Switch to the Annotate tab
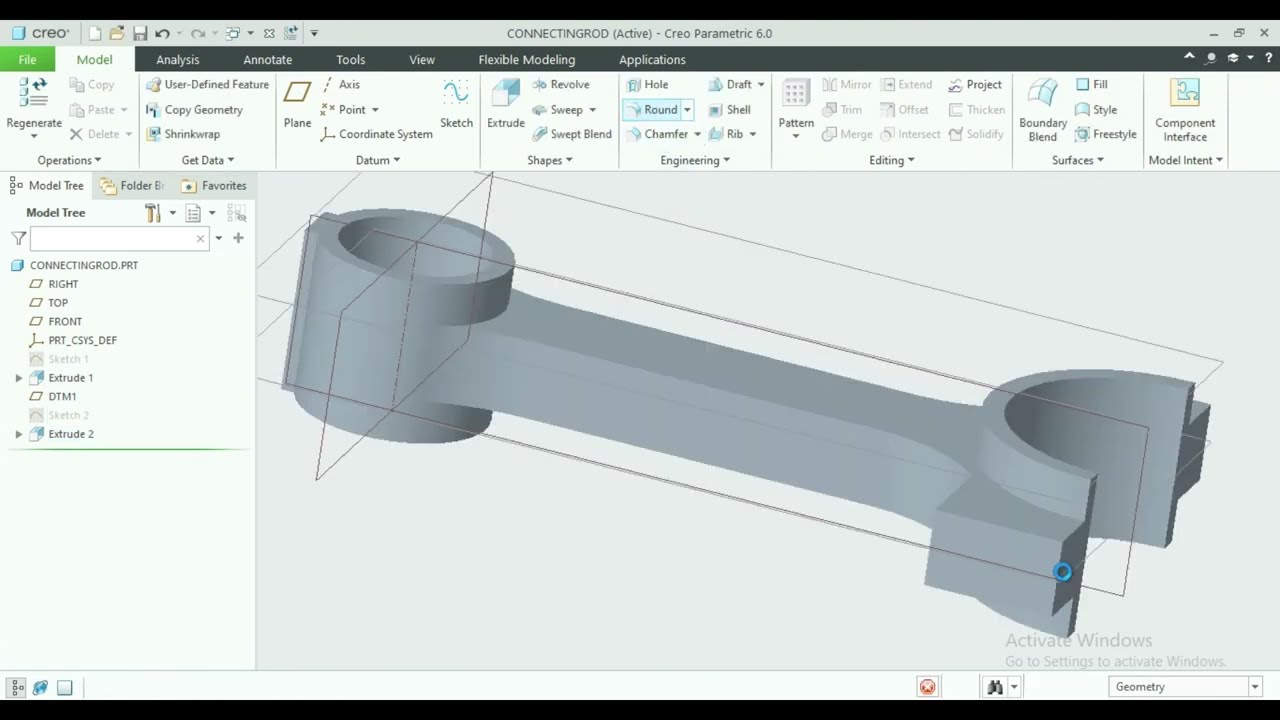This screenshot has width=1280, height=720. 267,59
